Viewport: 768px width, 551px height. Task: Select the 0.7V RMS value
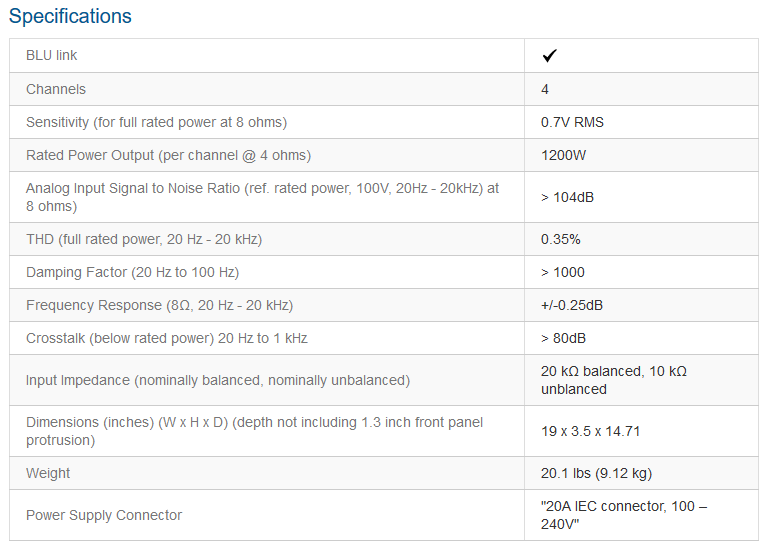(572, 122)
